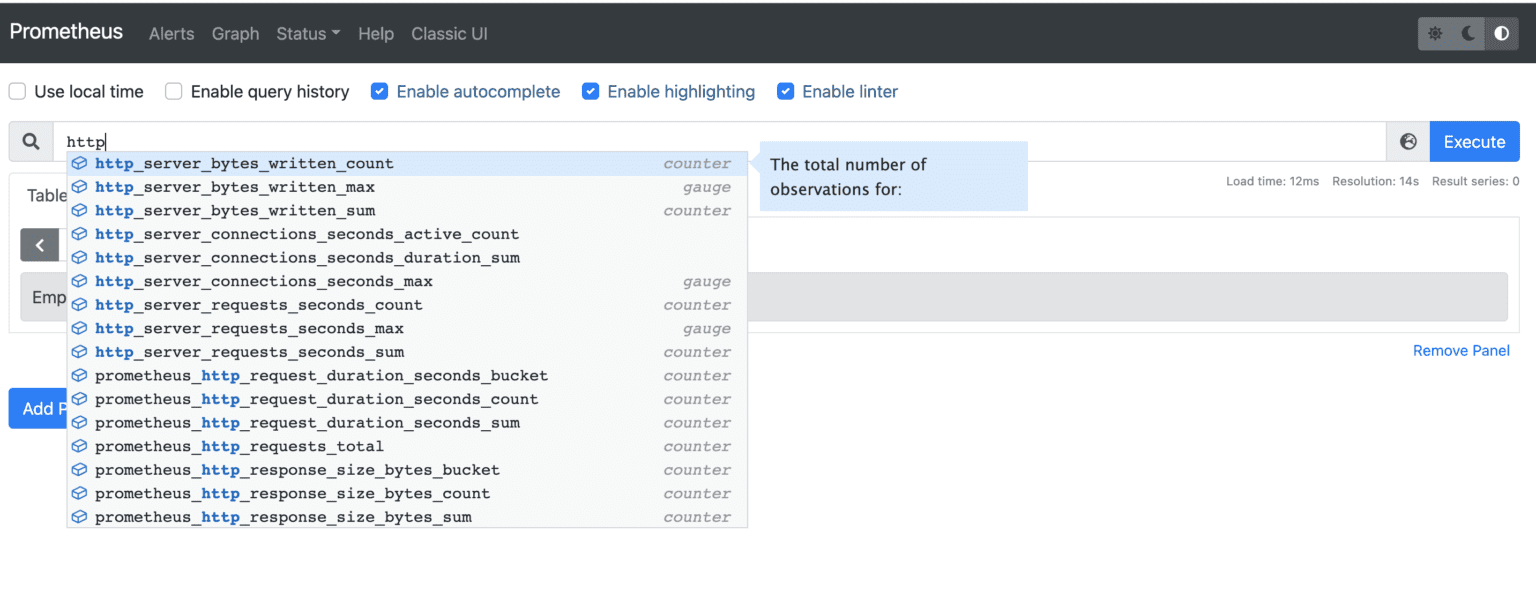1536x599 pixels.
Task: Click the cube icon beside http_server_bytes_written_count
Action: pyautogui.click(x=80, y=163)
